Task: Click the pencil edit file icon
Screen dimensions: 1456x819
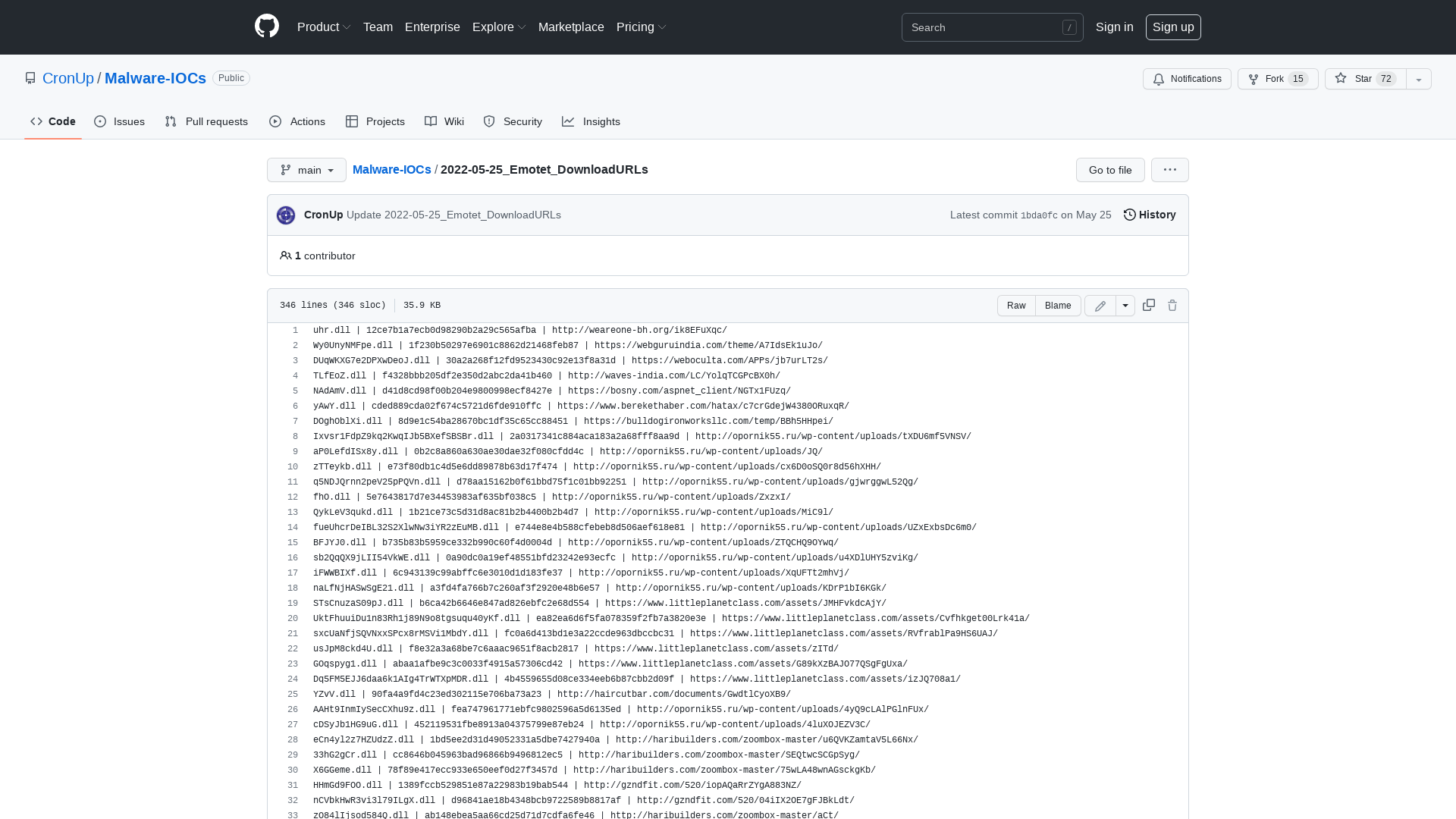Action: point(1100,306)
